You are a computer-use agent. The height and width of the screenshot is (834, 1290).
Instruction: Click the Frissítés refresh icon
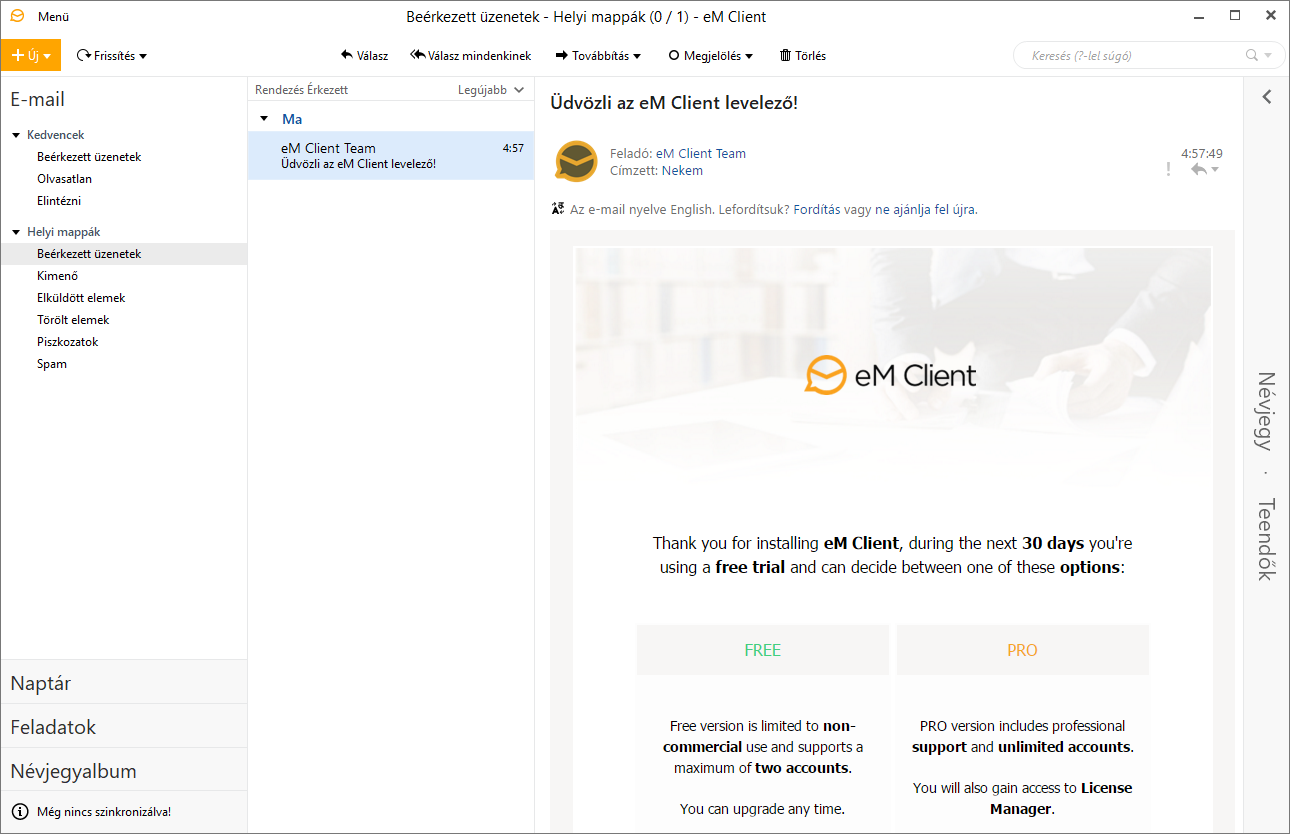pyautogui.click(x=84, y=56)
